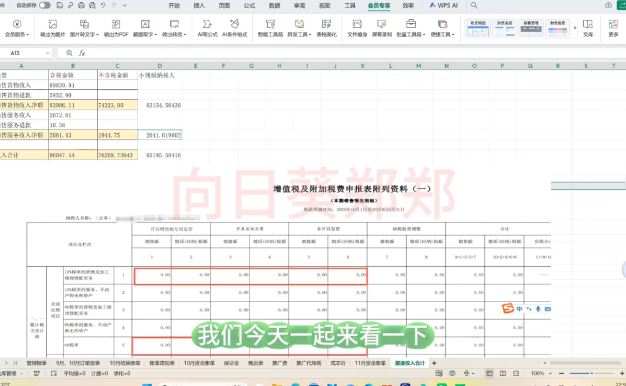Open the 批量工具箱 dropdown

point(411,28)
